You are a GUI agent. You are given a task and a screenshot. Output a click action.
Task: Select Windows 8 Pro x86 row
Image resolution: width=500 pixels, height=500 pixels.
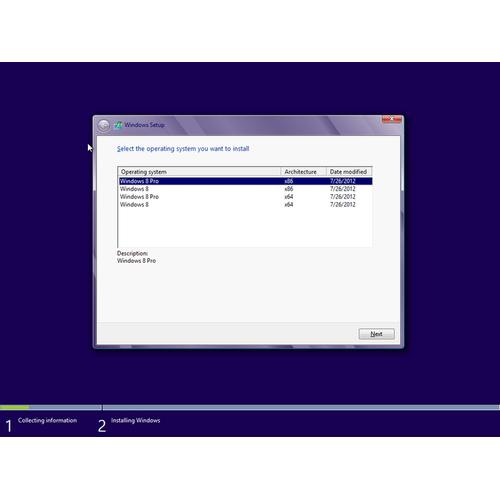[x=245, y=181]
